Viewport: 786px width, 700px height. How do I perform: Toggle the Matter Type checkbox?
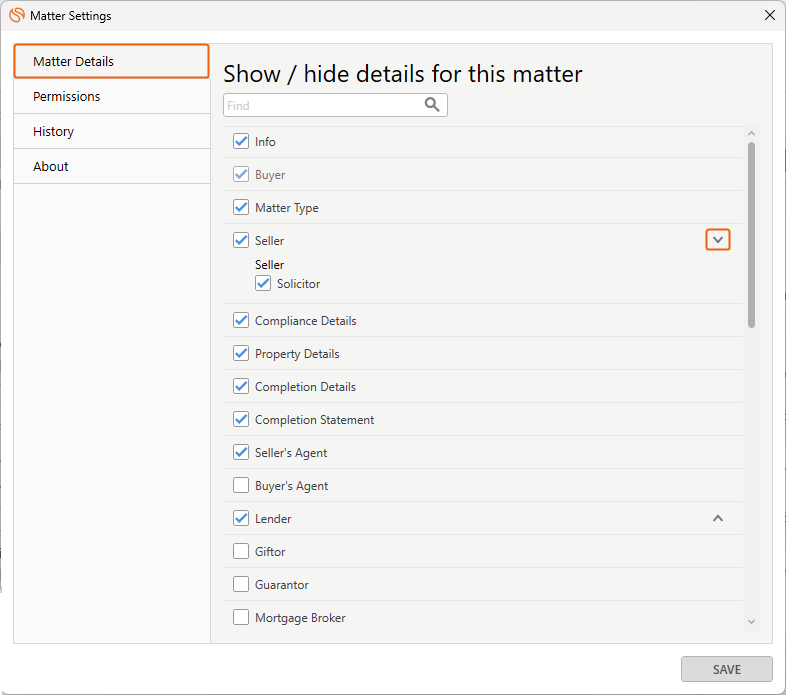[x=241, y=208]
